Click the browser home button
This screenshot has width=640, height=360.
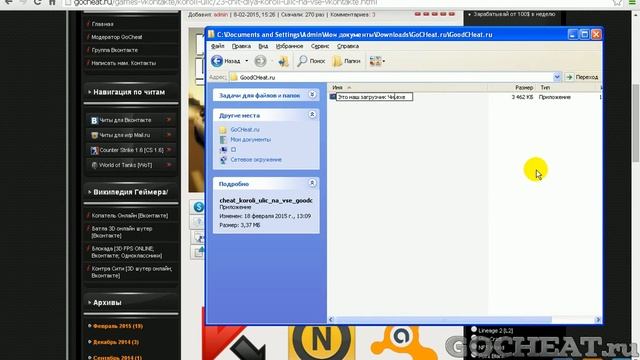tap(52, 2)
